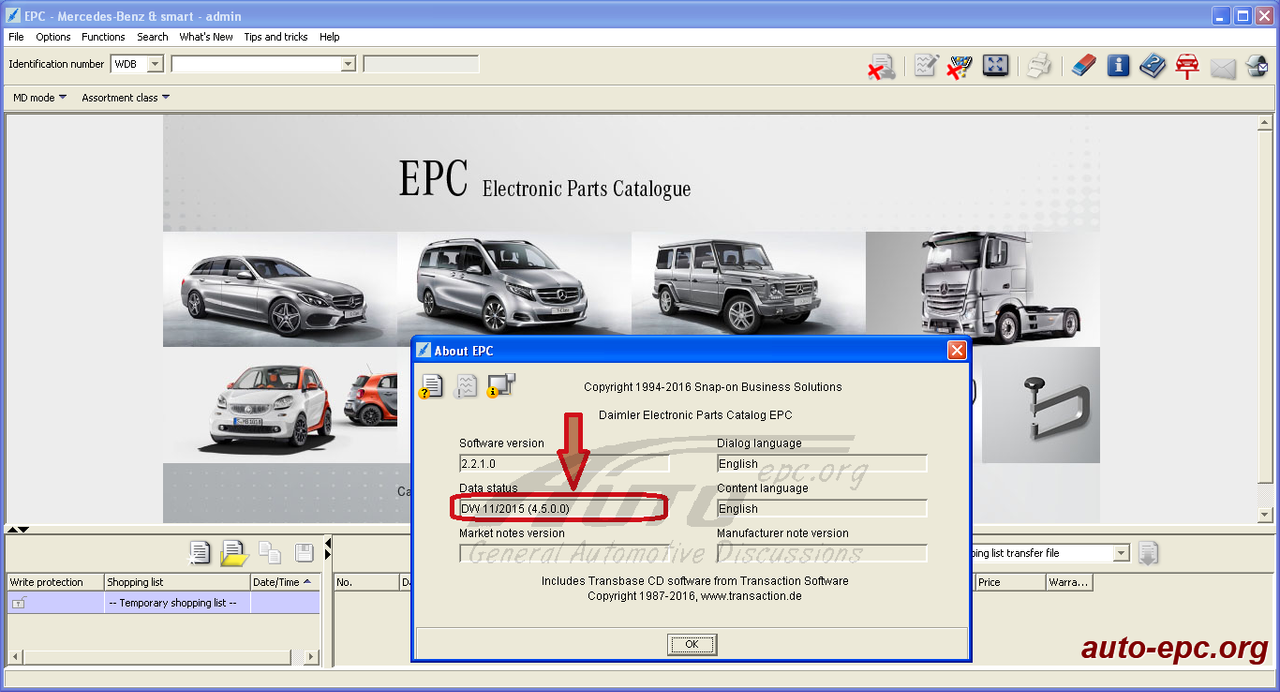1280x692 pixels.
Task: Open the What's New menu
Action: coord(206,37)
